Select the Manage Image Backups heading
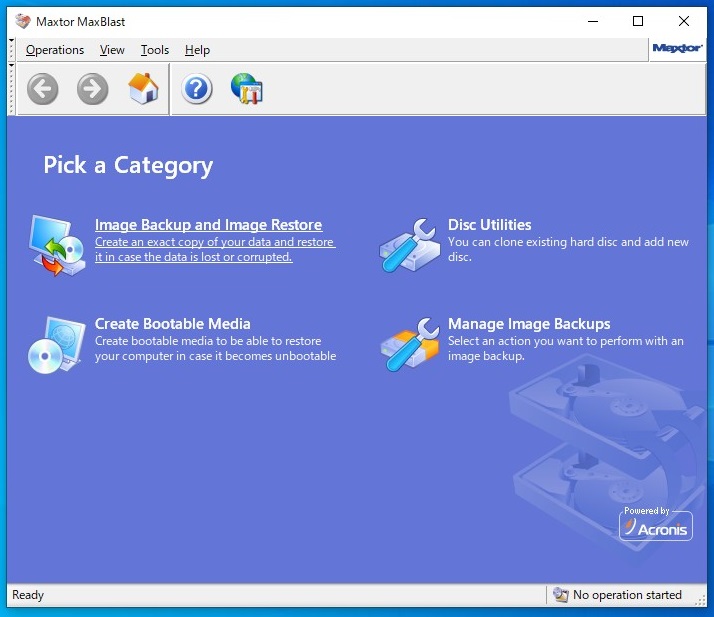 [x=529, y=324]
